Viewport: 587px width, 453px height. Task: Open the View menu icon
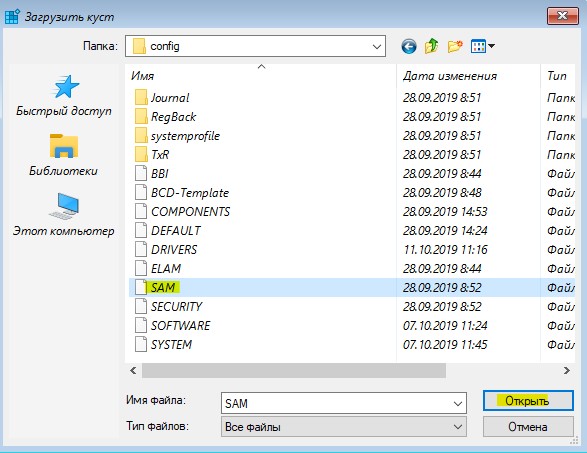[x=483, y=46]
